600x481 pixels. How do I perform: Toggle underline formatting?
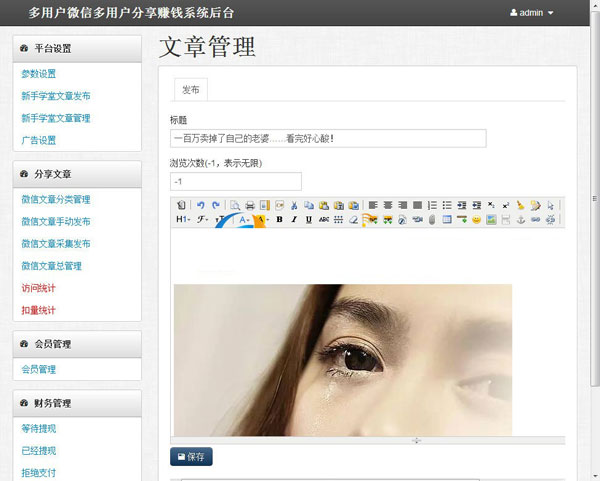coord(309,219)
